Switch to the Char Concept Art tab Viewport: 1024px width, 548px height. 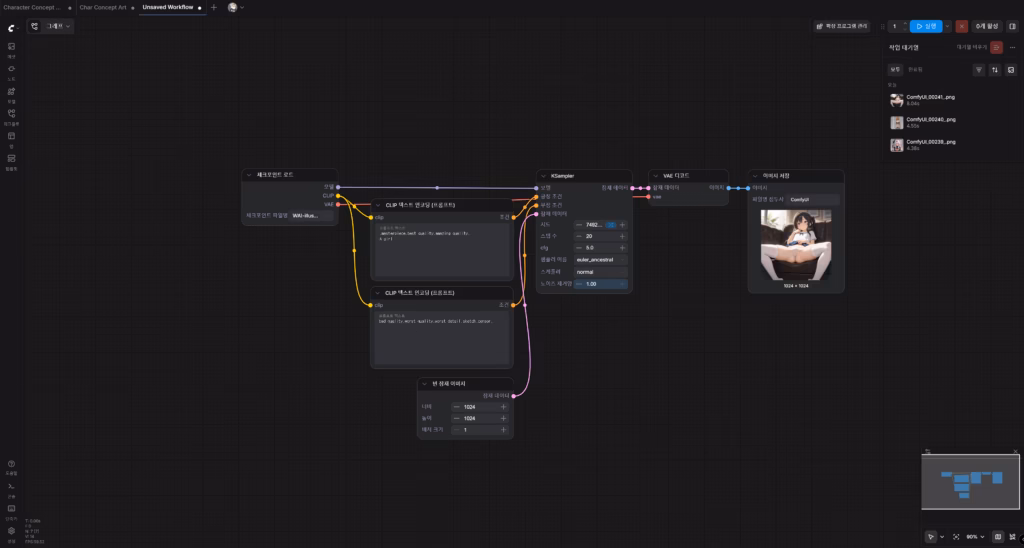(104, 7)
